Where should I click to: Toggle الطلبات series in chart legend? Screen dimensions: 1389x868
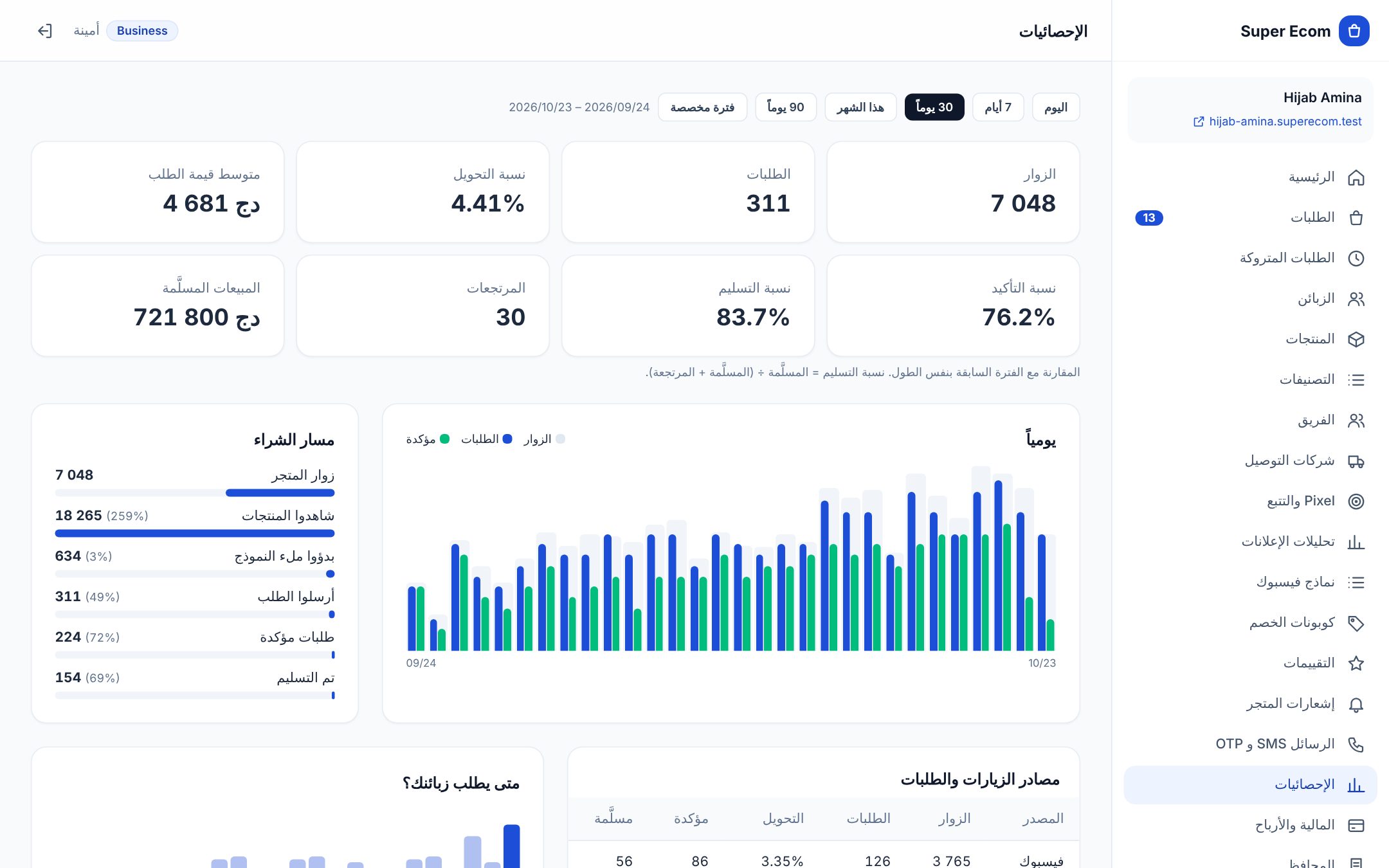pyautogui.click(x=487, y=439)
